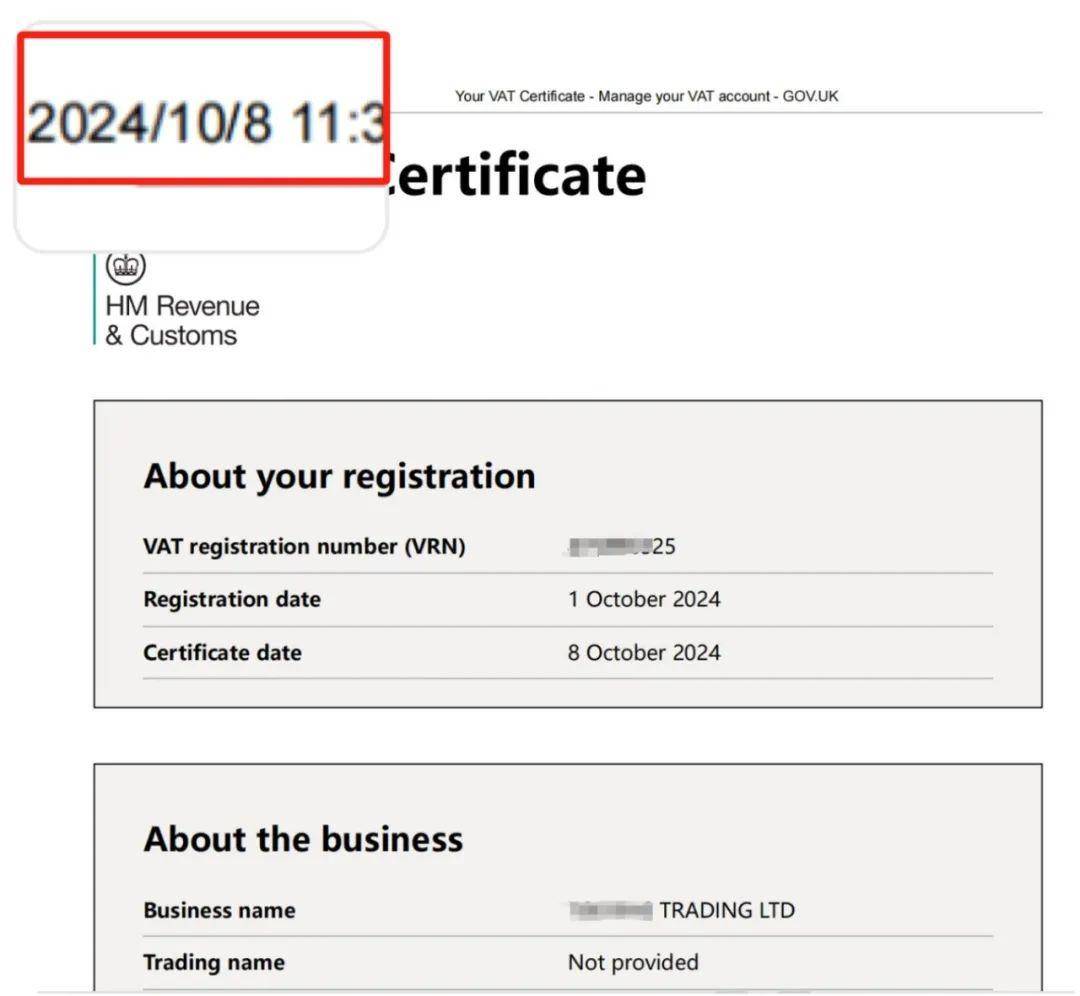Click the magnified 2024/10/8 timestamp callout
Viewport: 1080px width, 996px height.
click(x=205, y=123)
